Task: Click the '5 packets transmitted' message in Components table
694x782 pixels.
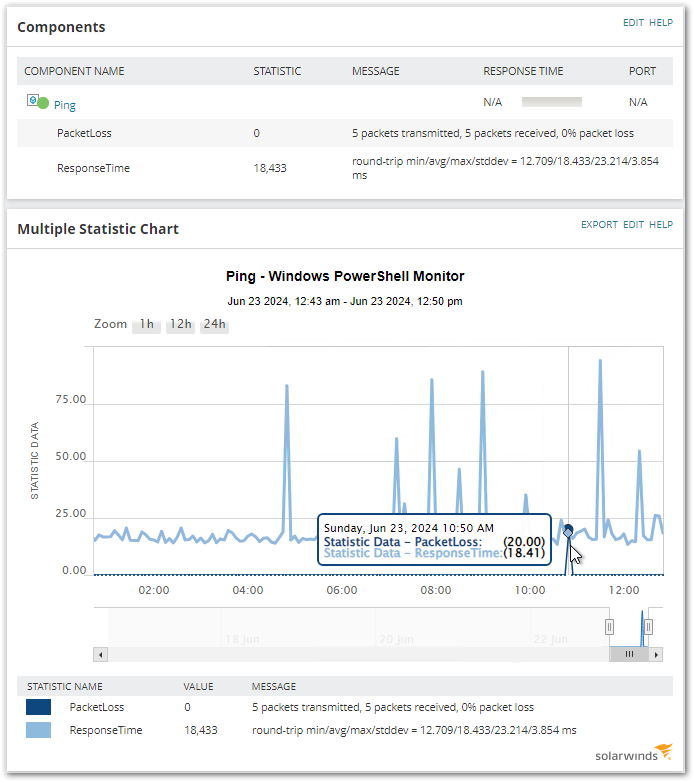Action: click(493, 133)
